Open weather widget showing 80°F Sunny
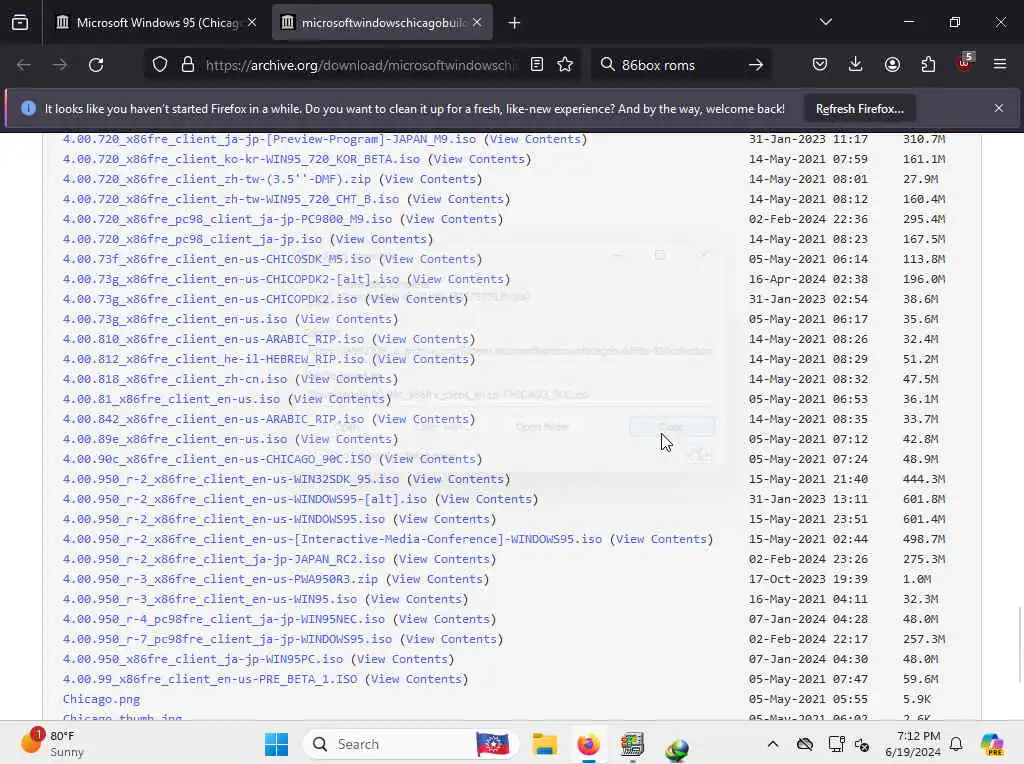 pyautogui.click(x=54, y=744)
